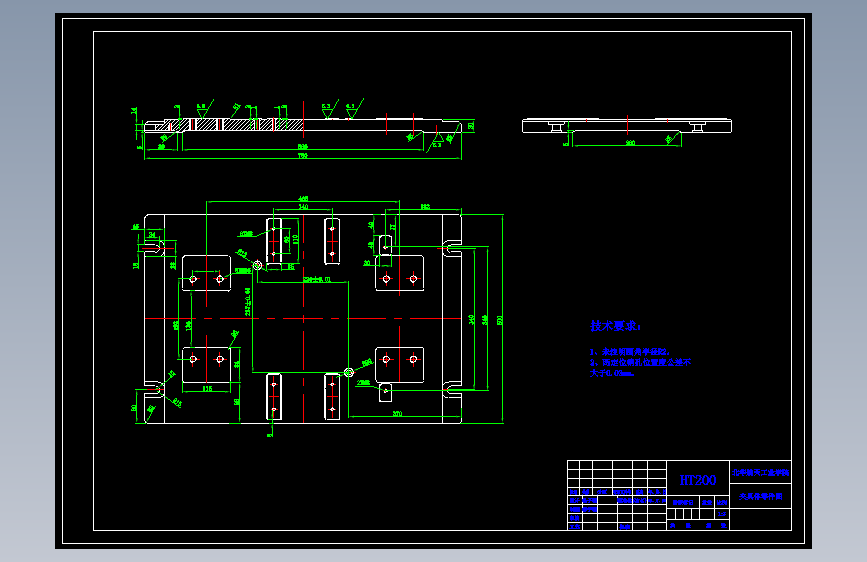867x562 pixels.
Task: Select the 140 dimension above the top slots
Action: (303, 206)
